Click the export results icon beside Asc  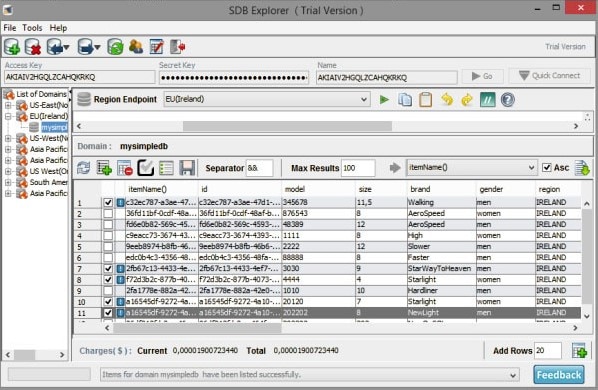click(582, 168)
